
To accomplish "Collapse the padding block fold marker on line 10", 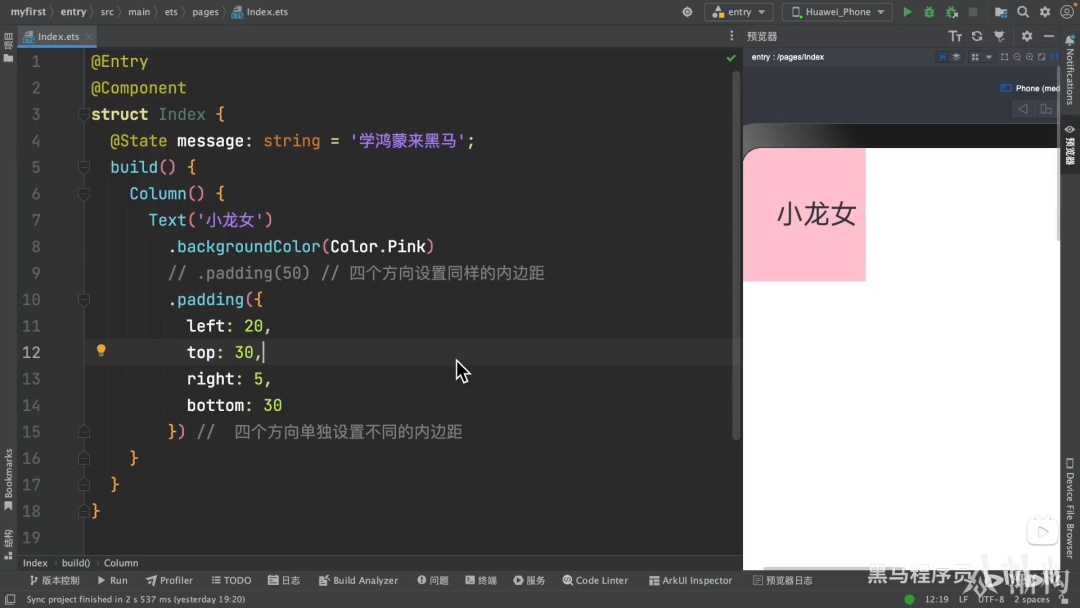I will point(84,300).
